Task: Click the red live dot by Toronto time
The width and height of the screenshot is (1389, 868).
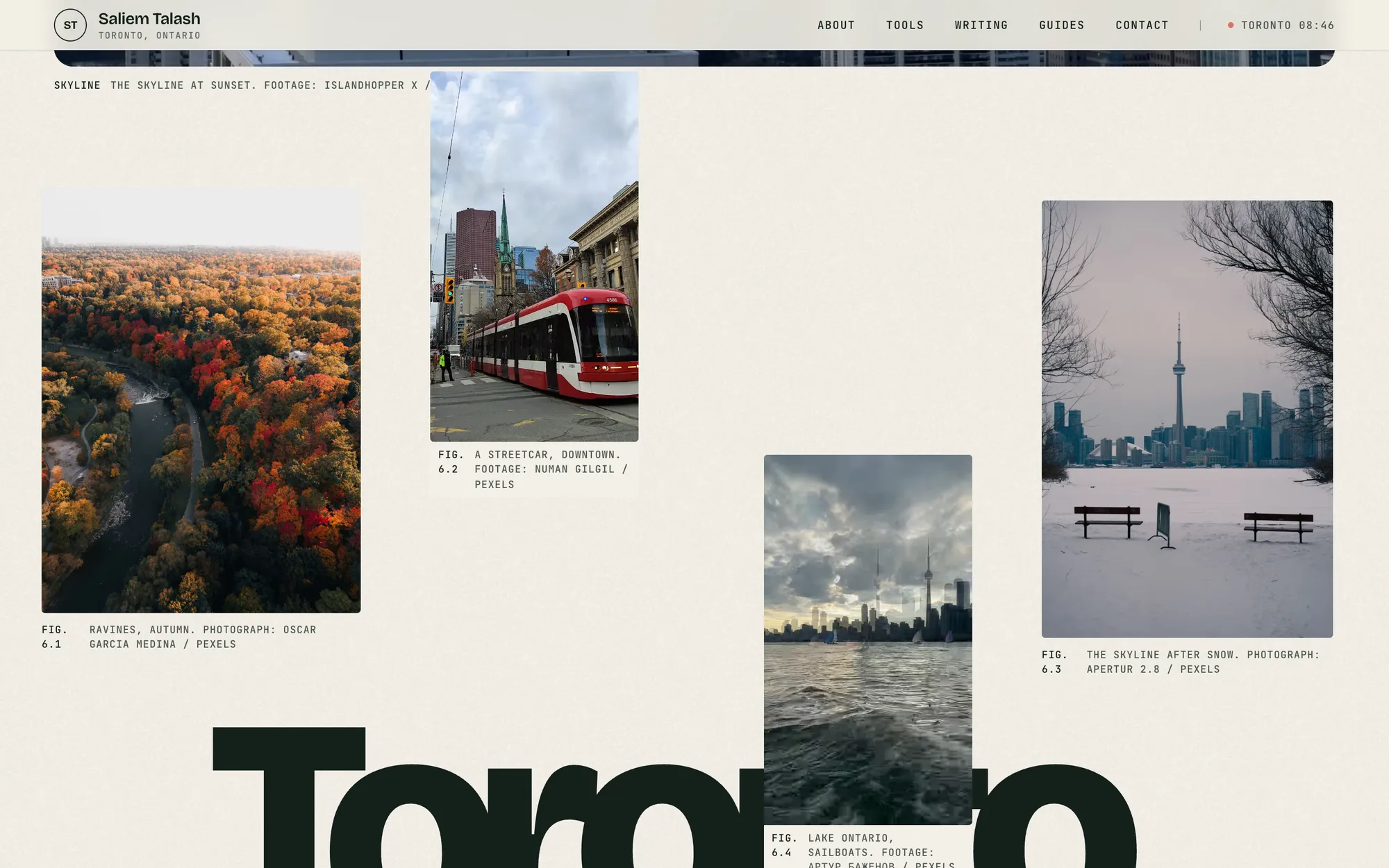Action: 1231,25
